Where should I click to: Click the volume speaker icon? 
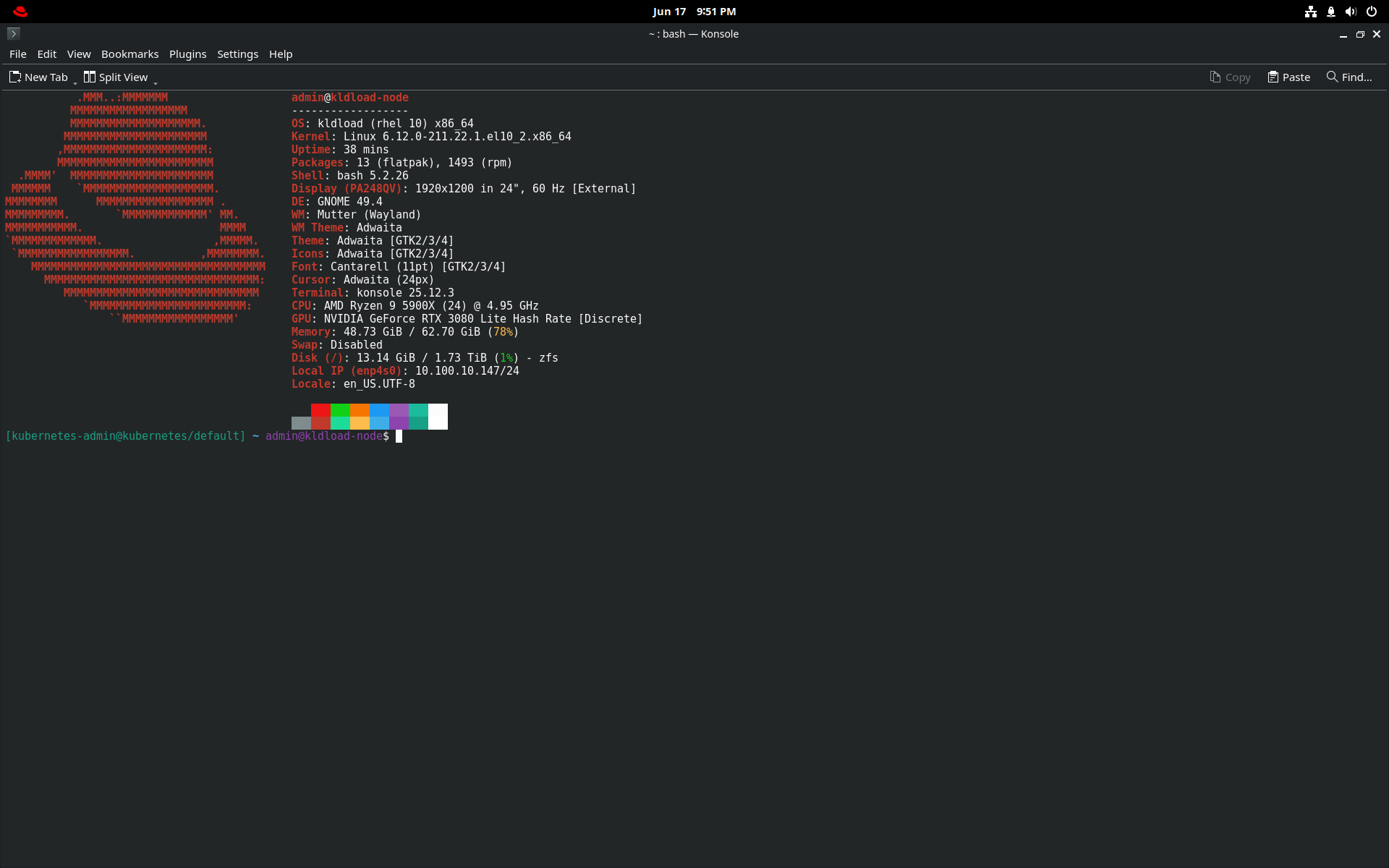pyautogui.click(x=1351, y=12)
